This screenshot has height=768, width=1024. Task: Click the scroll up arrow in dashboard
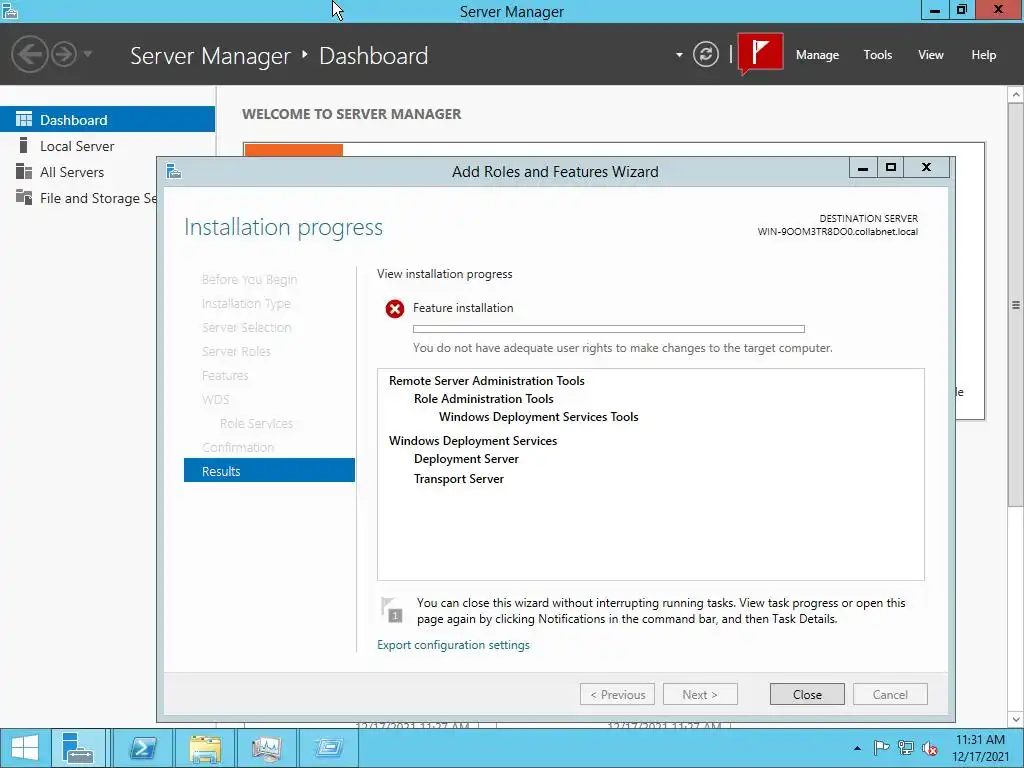(x=1016, y=95)
